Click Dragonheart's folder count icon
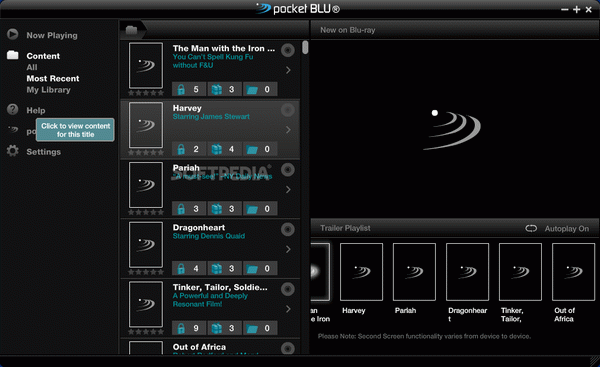This screenshot has width=600, height=367. tap(252, 269)
